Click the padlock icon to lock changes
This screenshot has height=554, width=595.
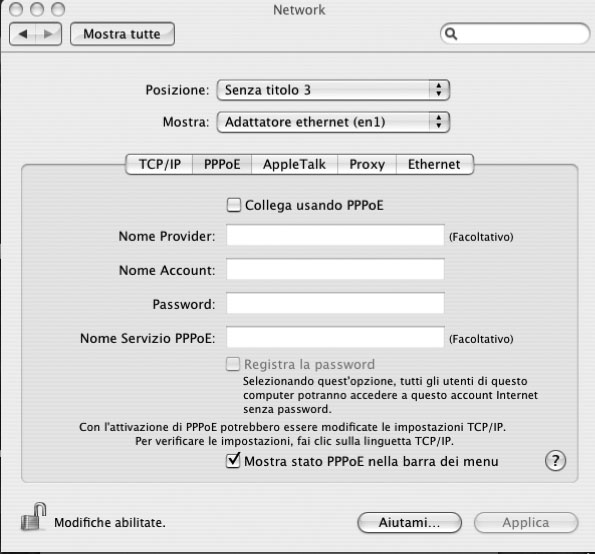(33, 517)
